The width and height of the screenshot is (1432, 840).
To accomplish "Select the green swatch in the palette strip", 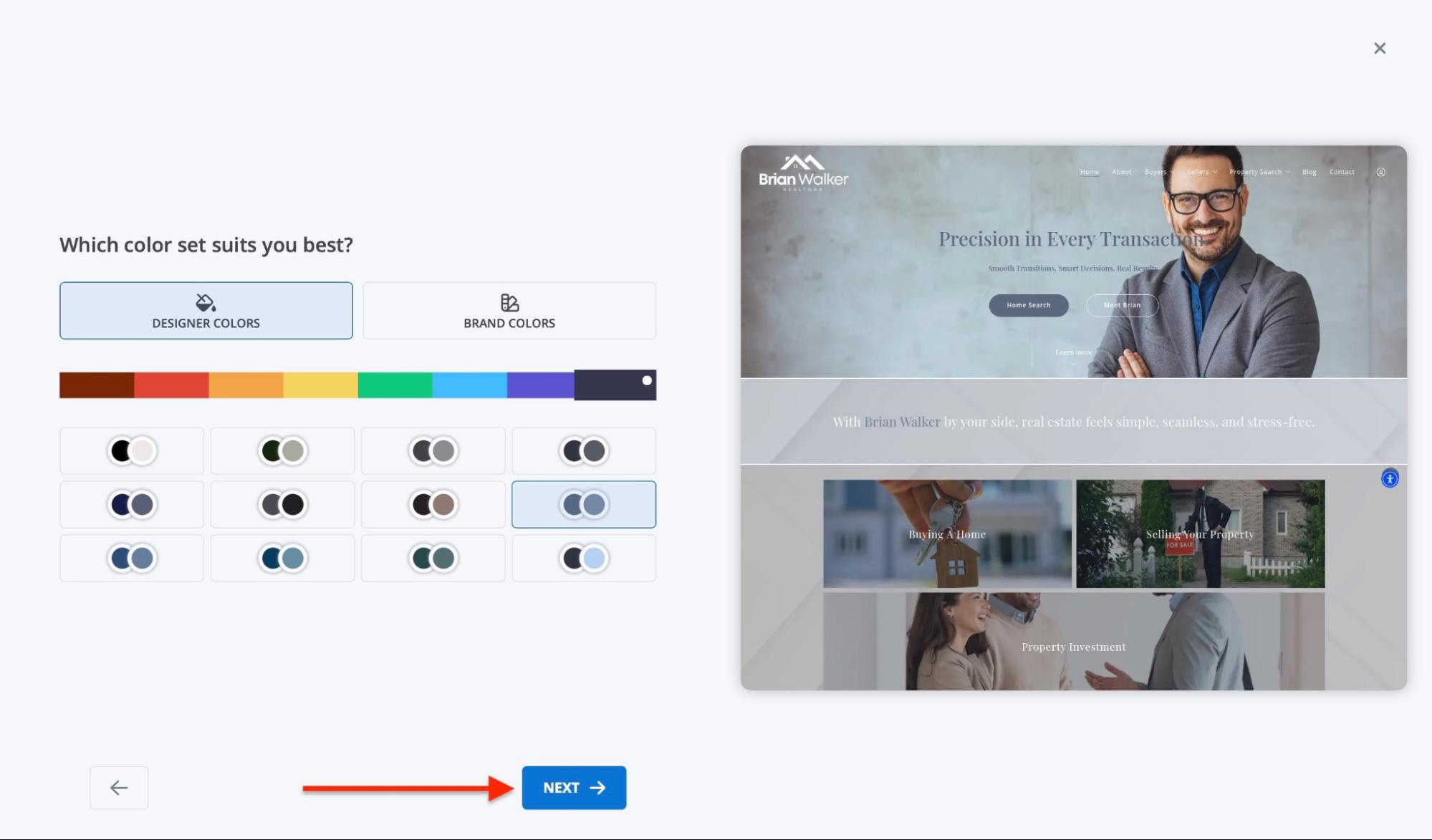I will tap(395, 385).
